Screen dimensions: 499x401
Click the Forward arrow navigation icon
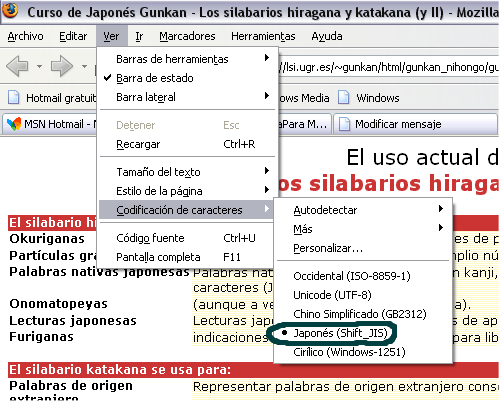[62, 66]
